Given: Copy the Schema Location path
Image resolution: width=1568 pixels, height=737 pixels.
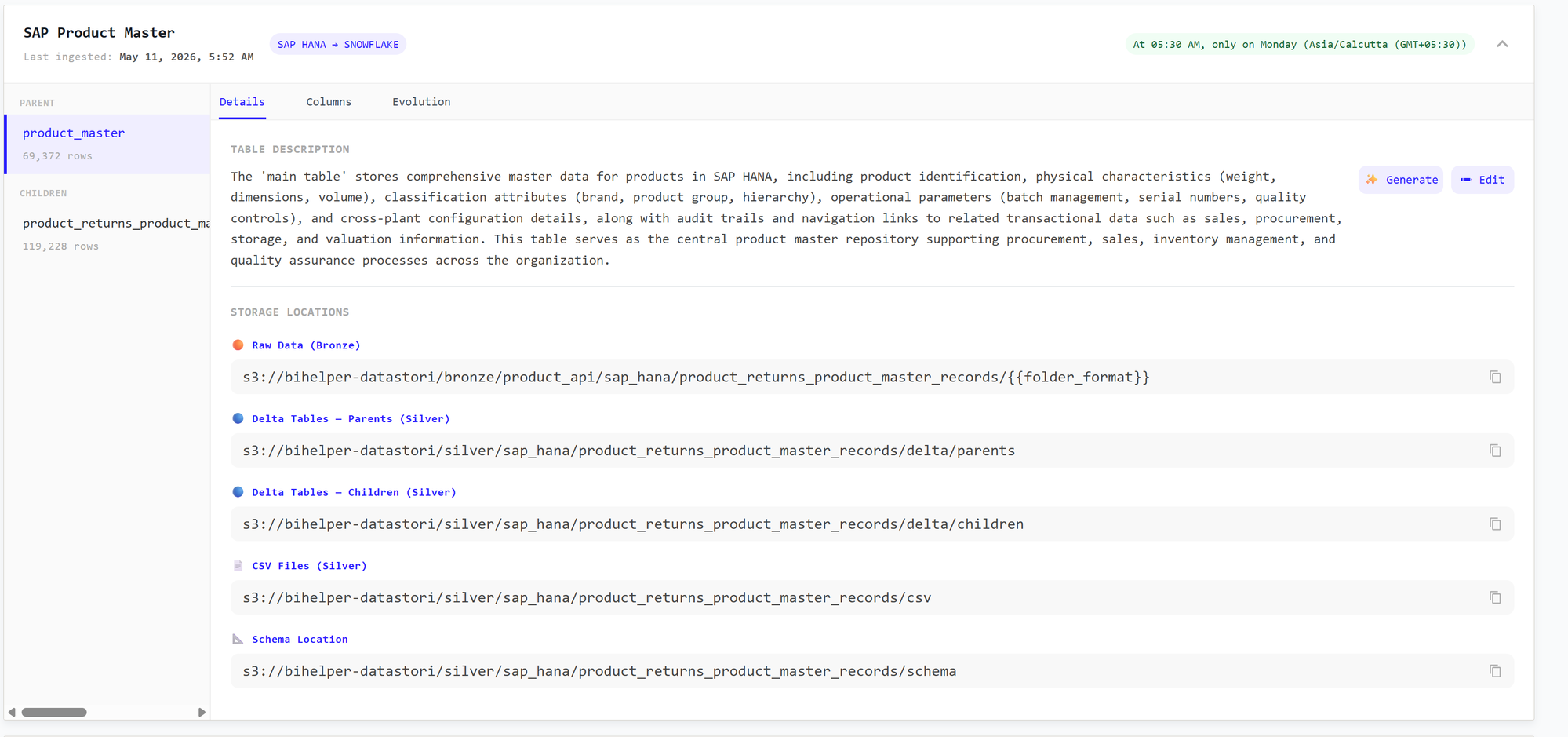Looking at the screenshot, I should (x=1495, y=671).
